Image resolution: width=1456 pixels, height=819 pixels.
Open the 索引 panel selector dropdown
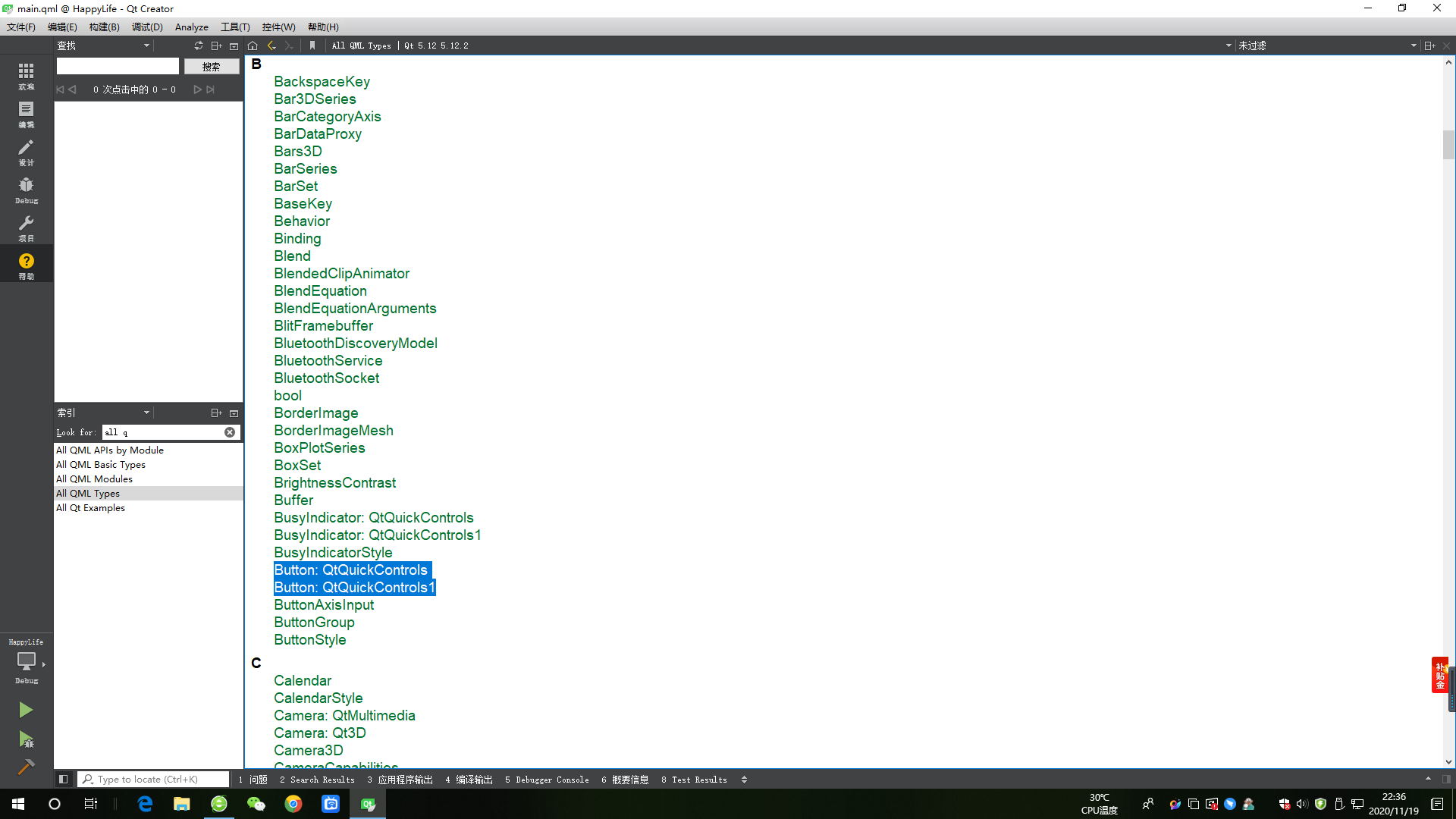click(146, 413)
